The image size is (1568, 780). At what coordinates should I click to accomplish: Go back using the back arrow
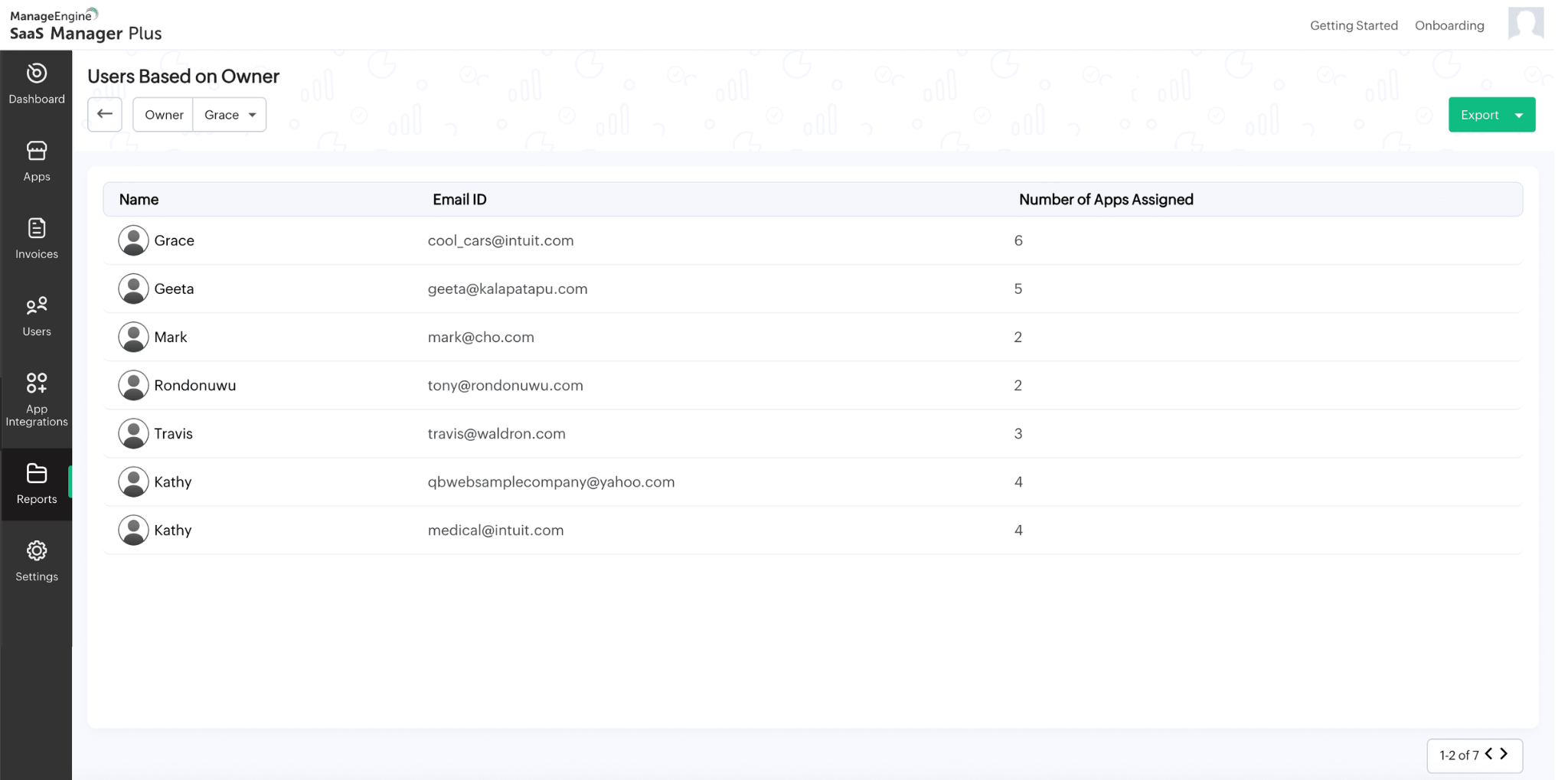point(105,114)
